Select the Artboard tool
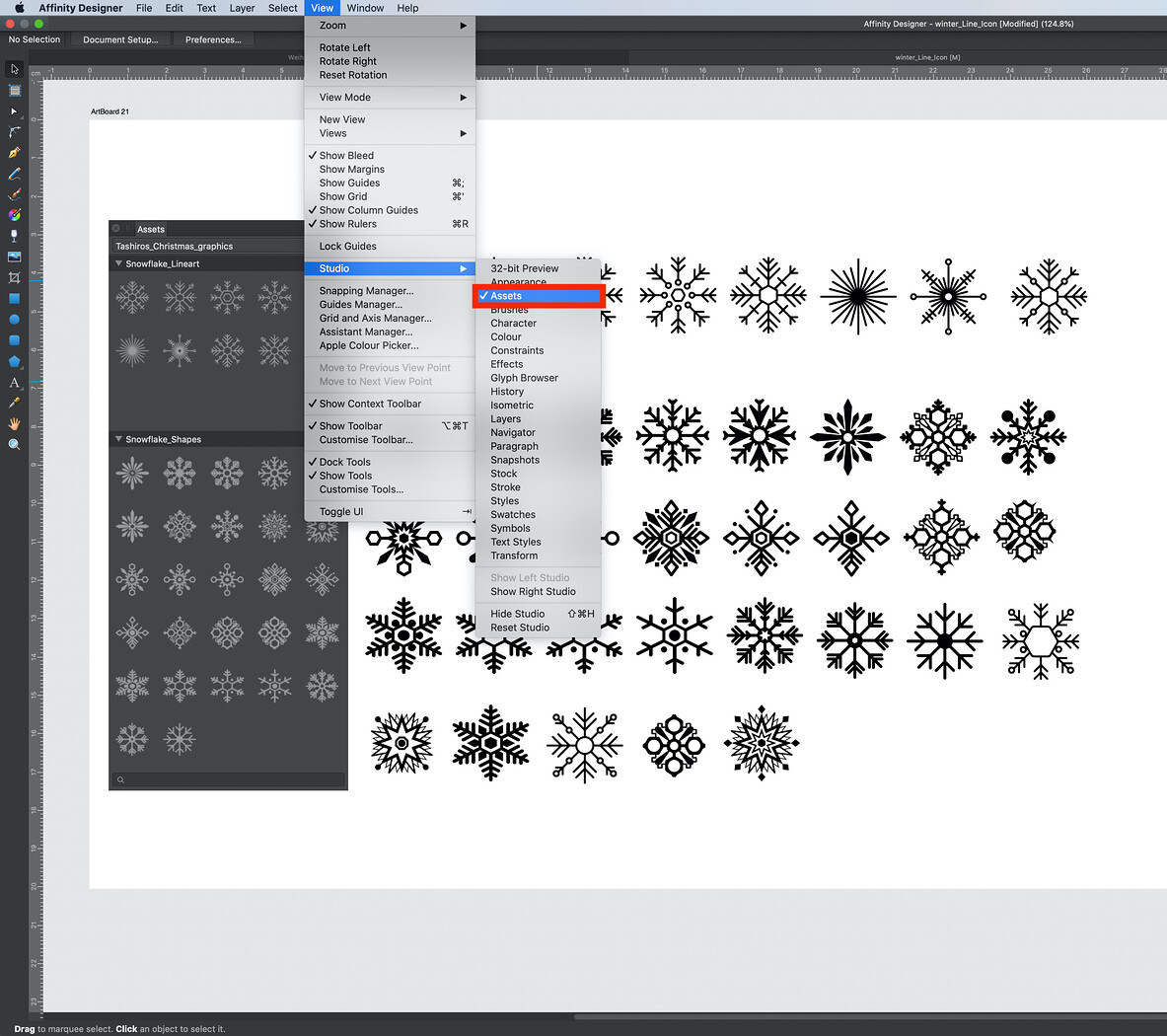Viewport: 1167px width, 1036px height. [14, 90]
